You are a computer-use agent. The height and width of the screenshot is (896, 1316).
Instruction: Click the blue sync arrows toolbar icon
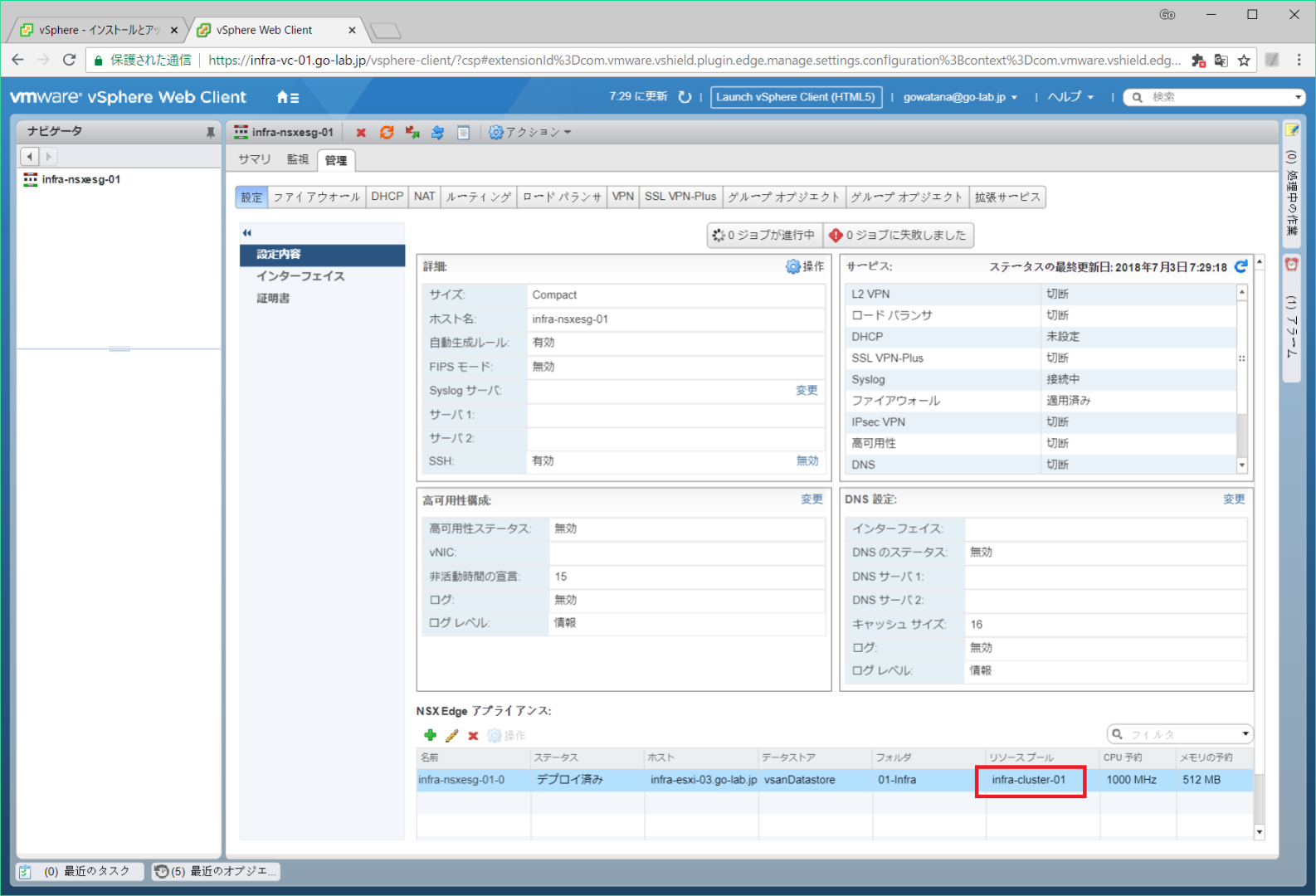tap(437, 133)
